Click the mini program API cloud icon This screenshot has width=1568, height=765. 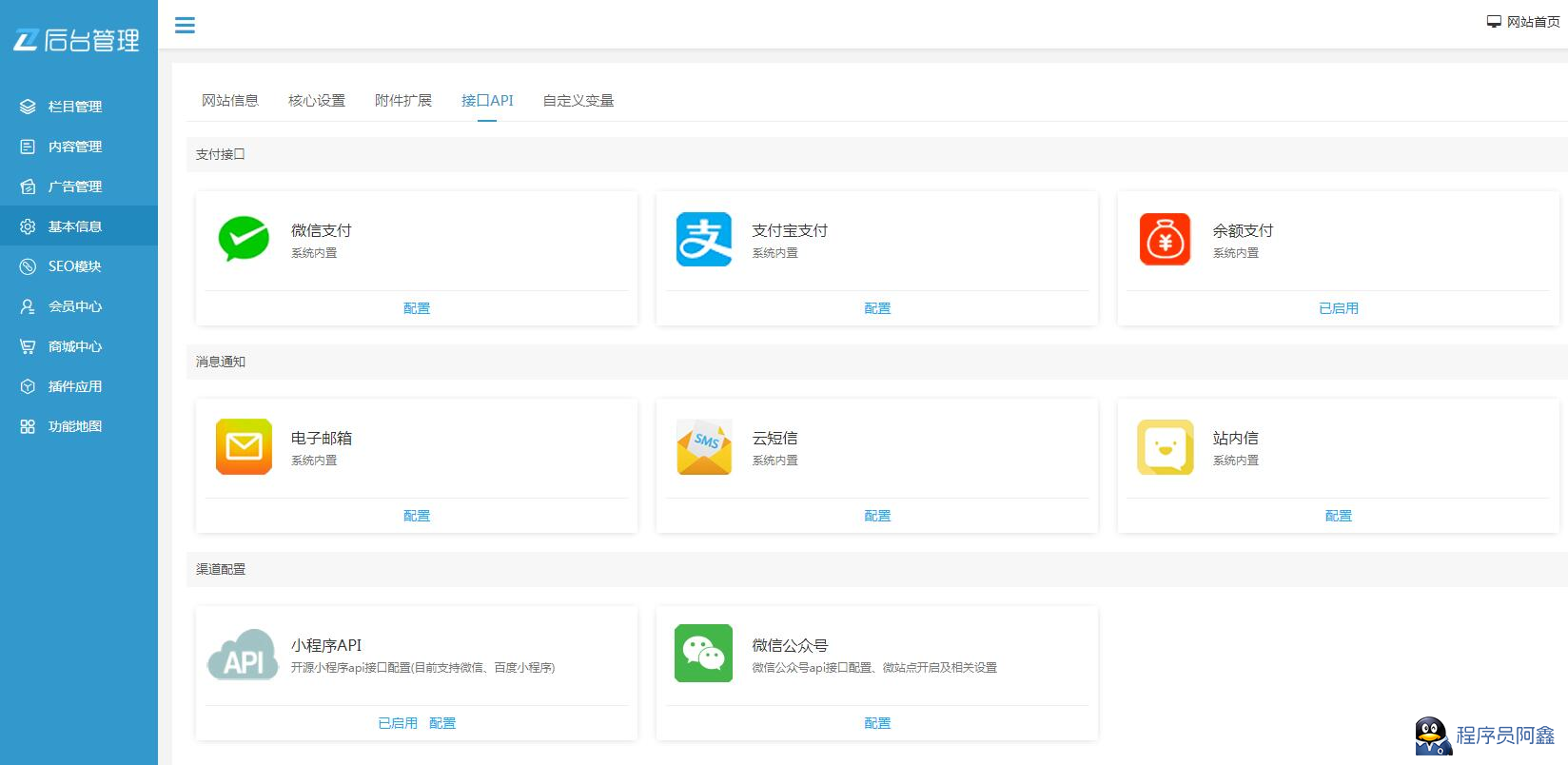tap(244, 655)
